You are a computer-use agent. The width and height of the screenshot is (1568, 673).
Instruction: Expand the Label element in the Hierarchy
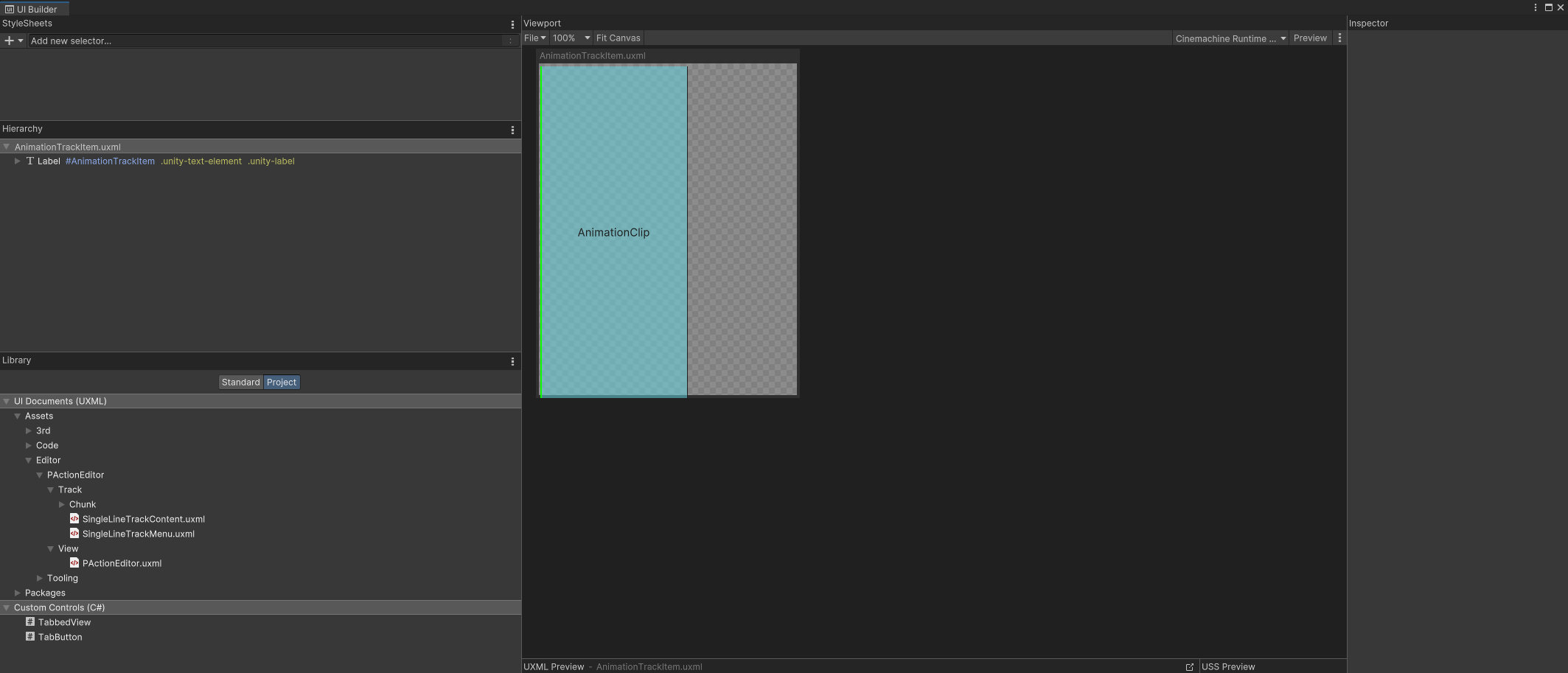click(17, 161)
